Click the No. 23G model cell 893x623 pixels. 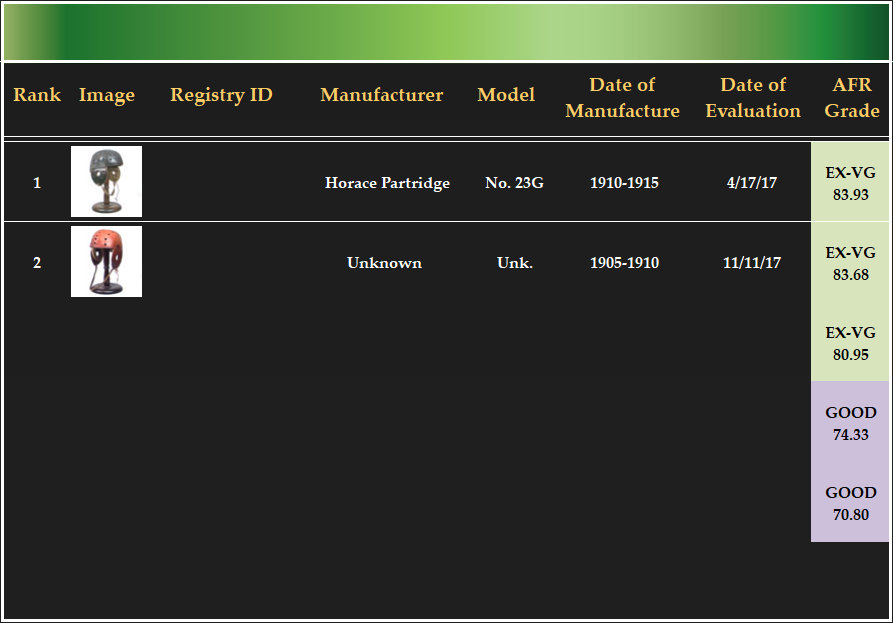tap(514, 183)
